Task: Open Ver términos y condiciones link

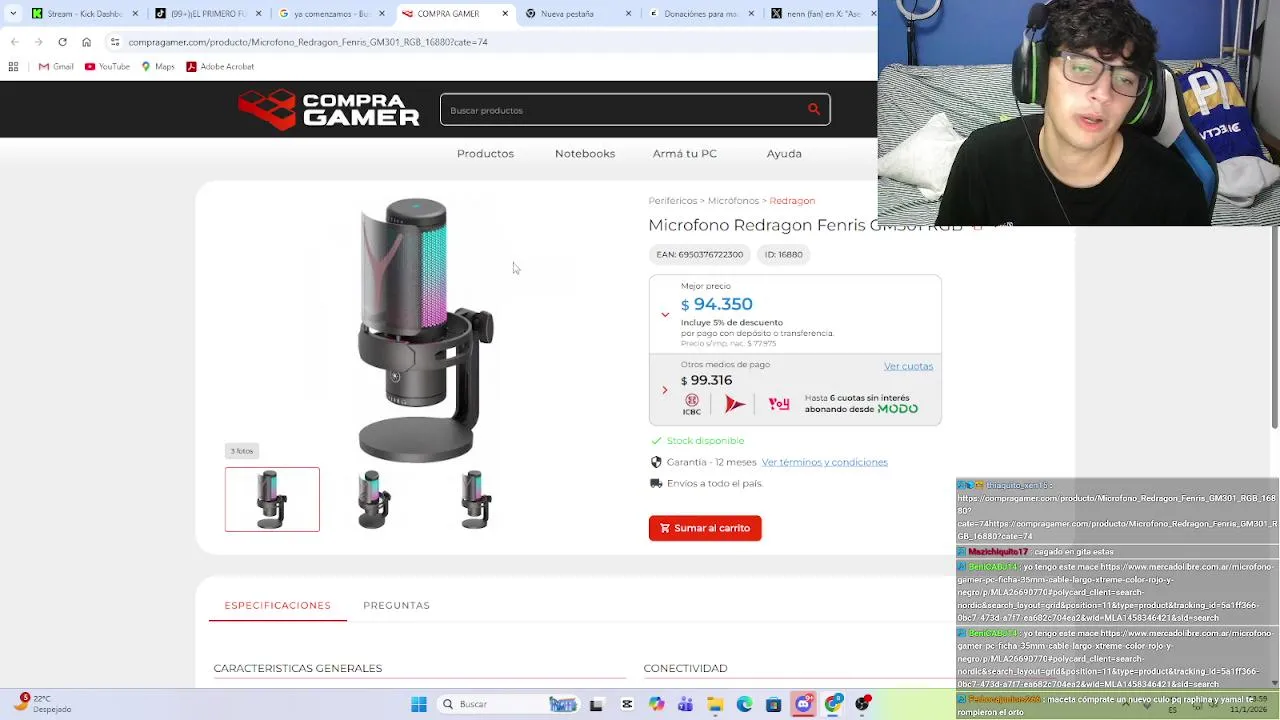Action: pos(824,462)
